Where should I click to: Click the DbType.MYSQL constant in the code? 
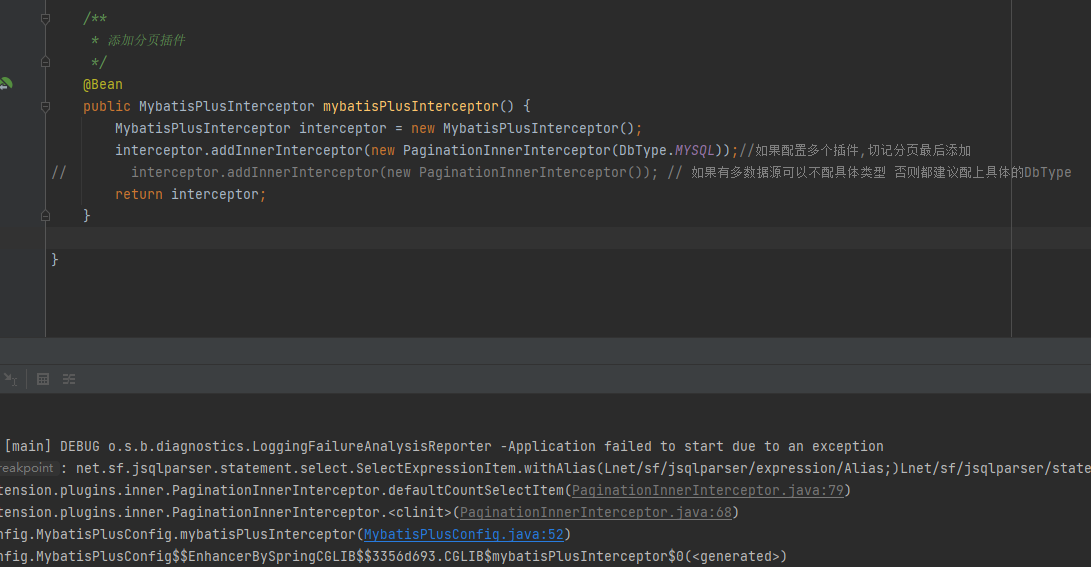667,150
